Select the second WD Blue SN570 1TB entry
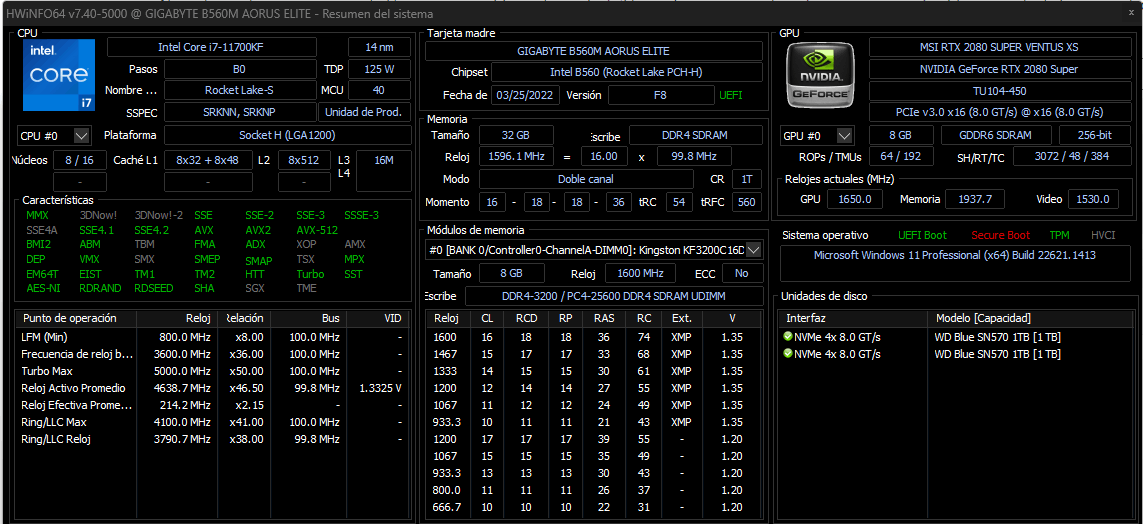 pos(998,353)
